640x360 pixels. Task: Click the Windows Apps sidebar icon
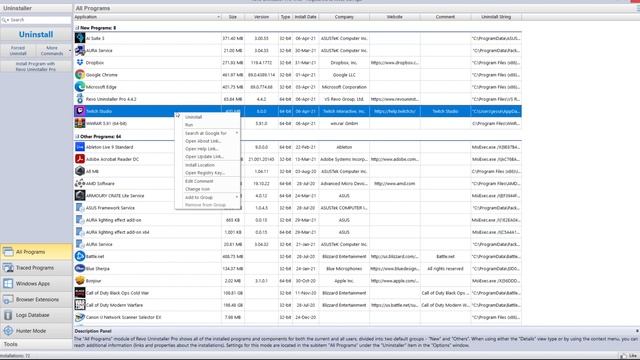click(8, 283)
